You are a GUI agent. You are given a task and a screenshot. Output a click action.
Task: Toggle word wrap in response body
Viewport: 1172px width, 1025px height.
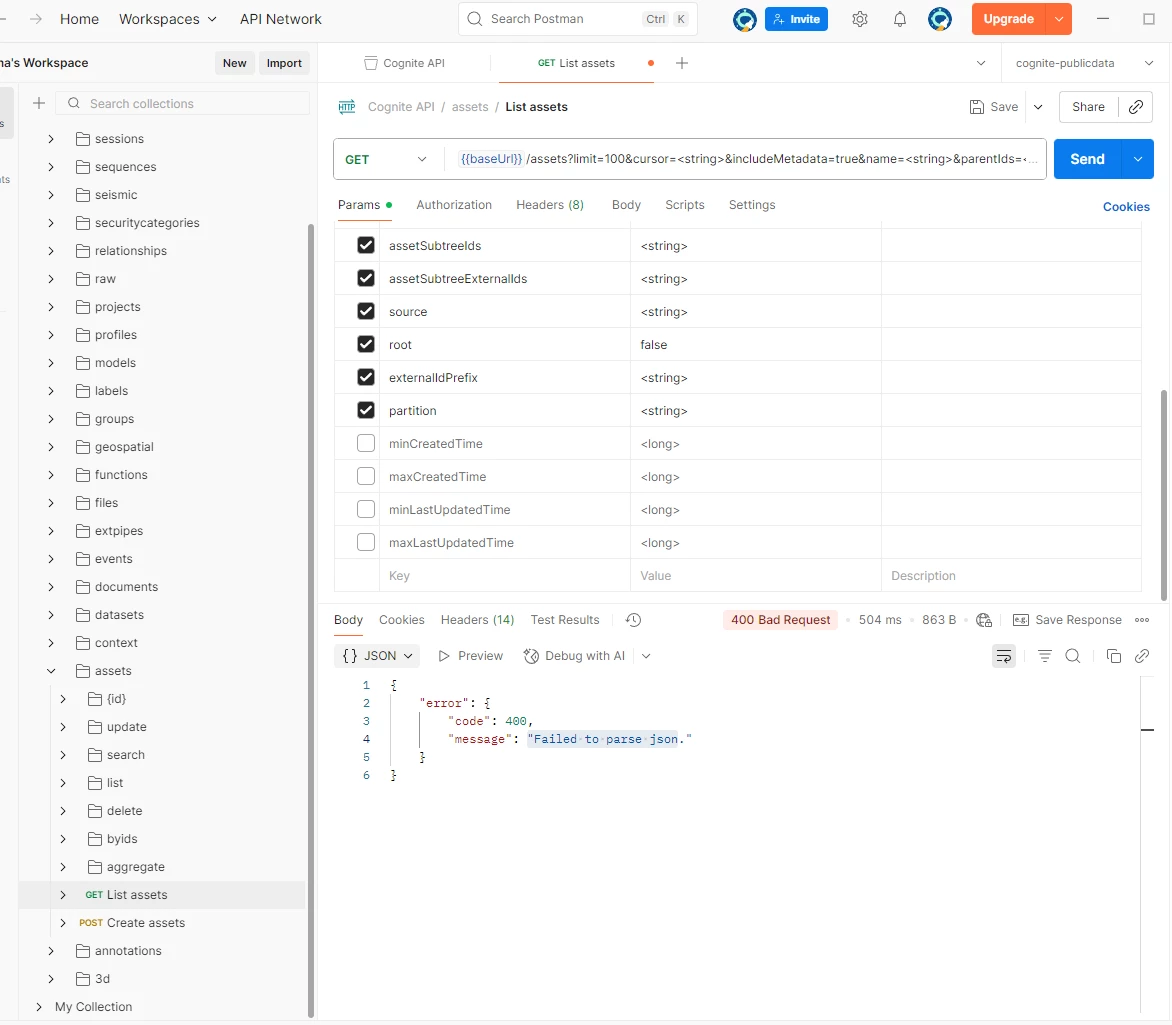tap(1004, 656)
